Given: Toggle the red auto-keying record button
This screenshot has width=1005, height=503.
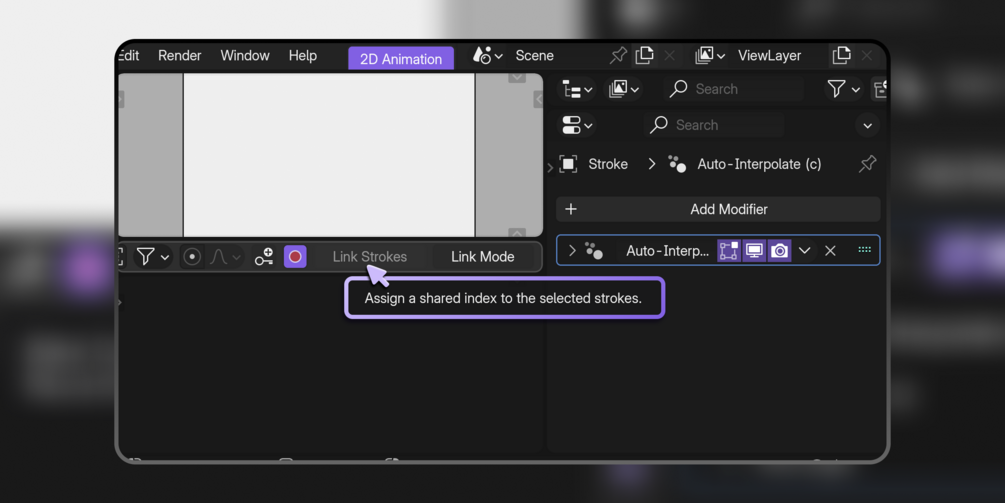Looking at the screenshot, I should 295,257.
